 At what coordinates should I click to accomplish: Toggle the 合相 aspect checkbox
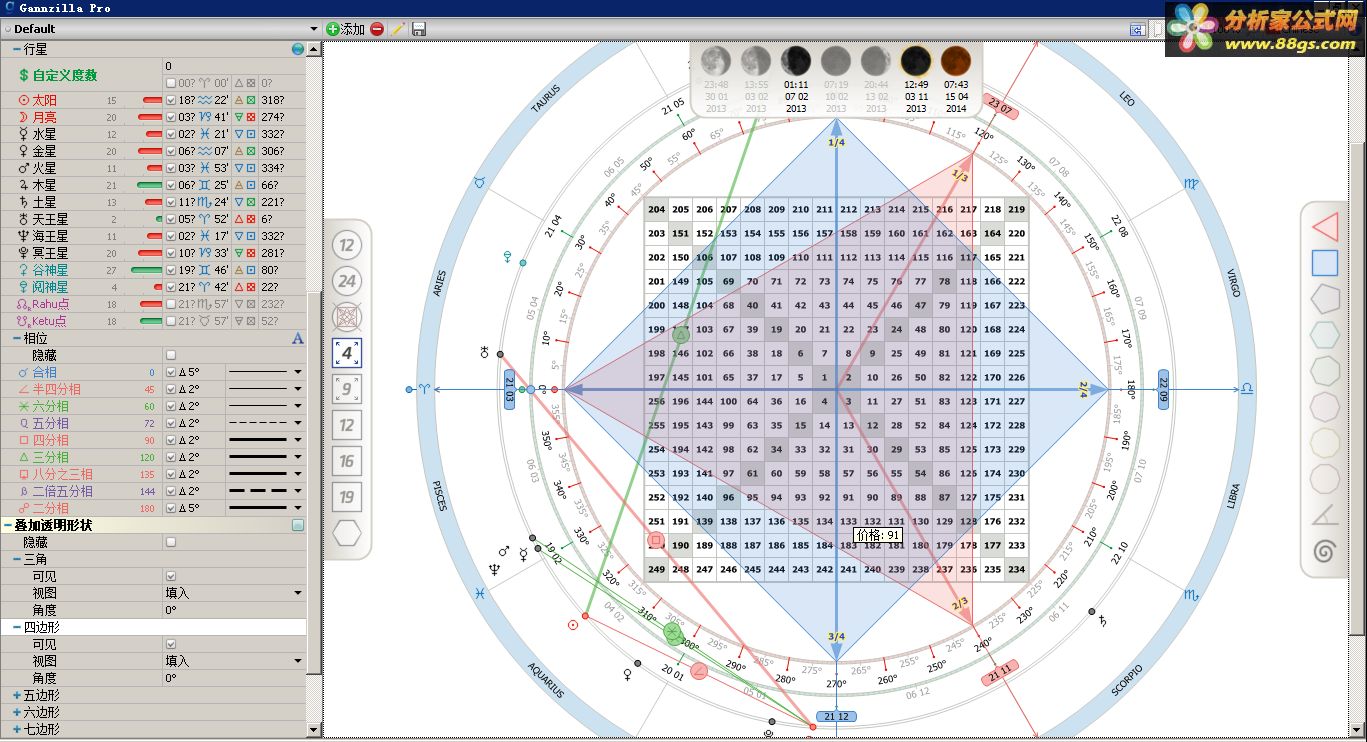[171, 372]
